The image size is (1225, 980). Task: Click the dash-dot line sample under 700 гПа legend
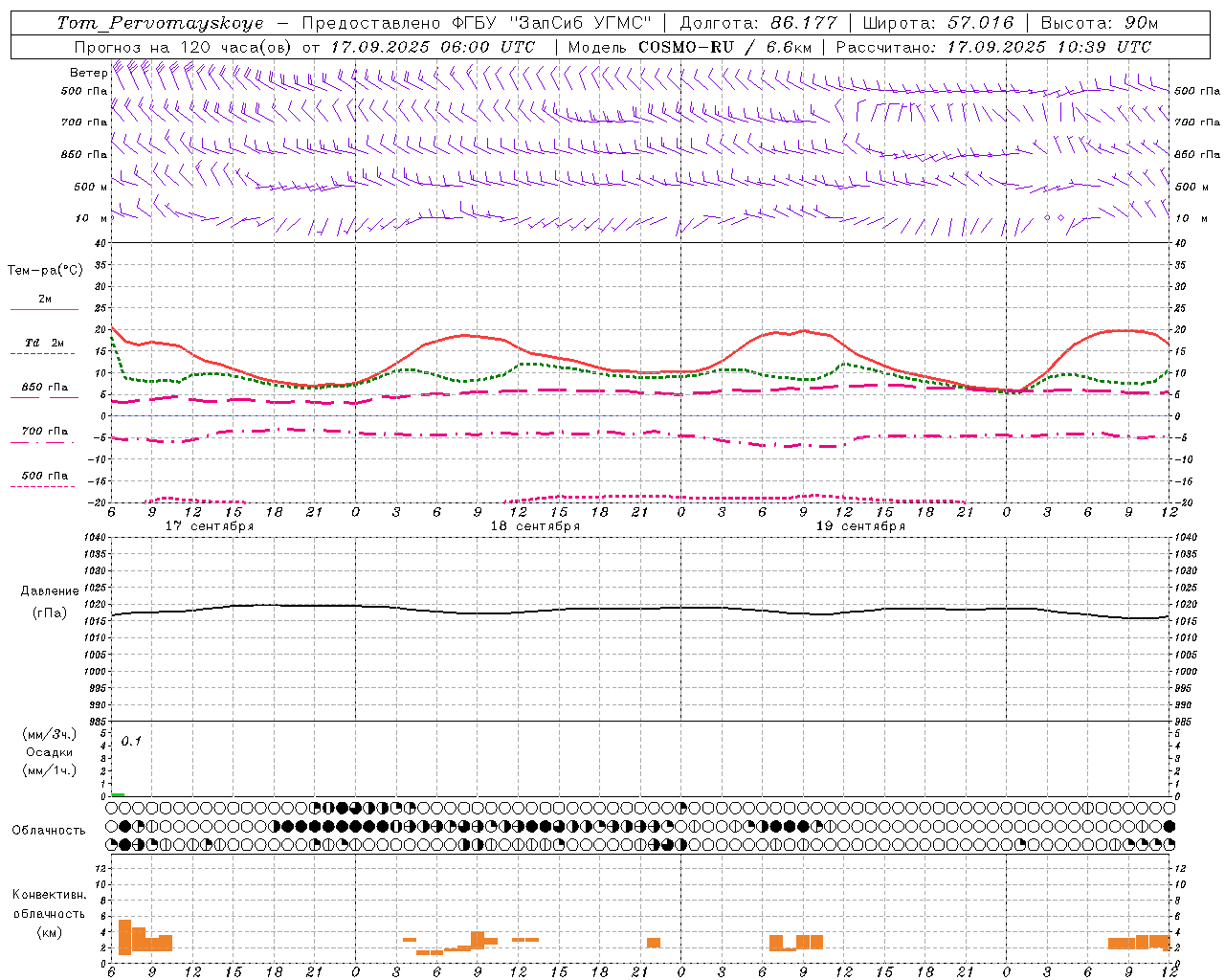42,442
